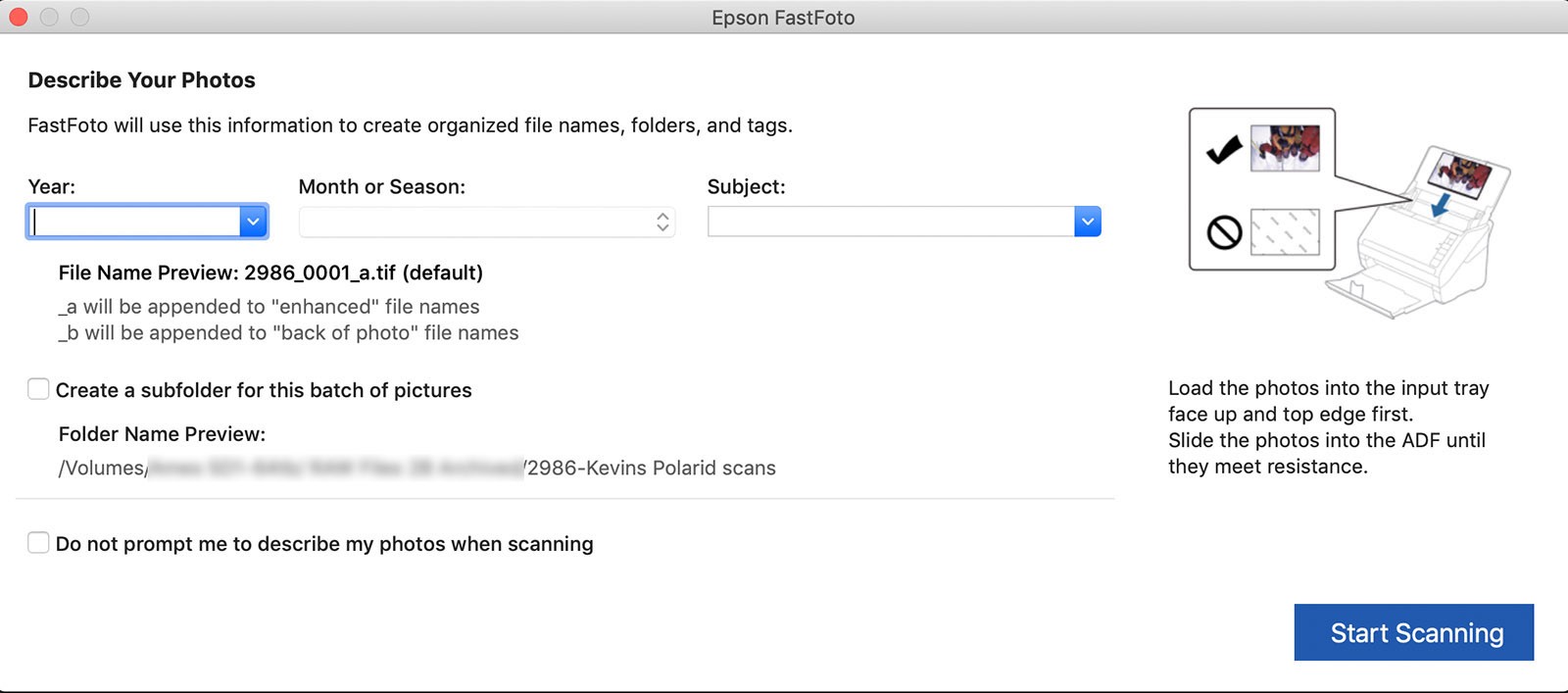1568x693 pixels.
Task: Click the photo loaded in scanner input tray
Action: 1459,173
